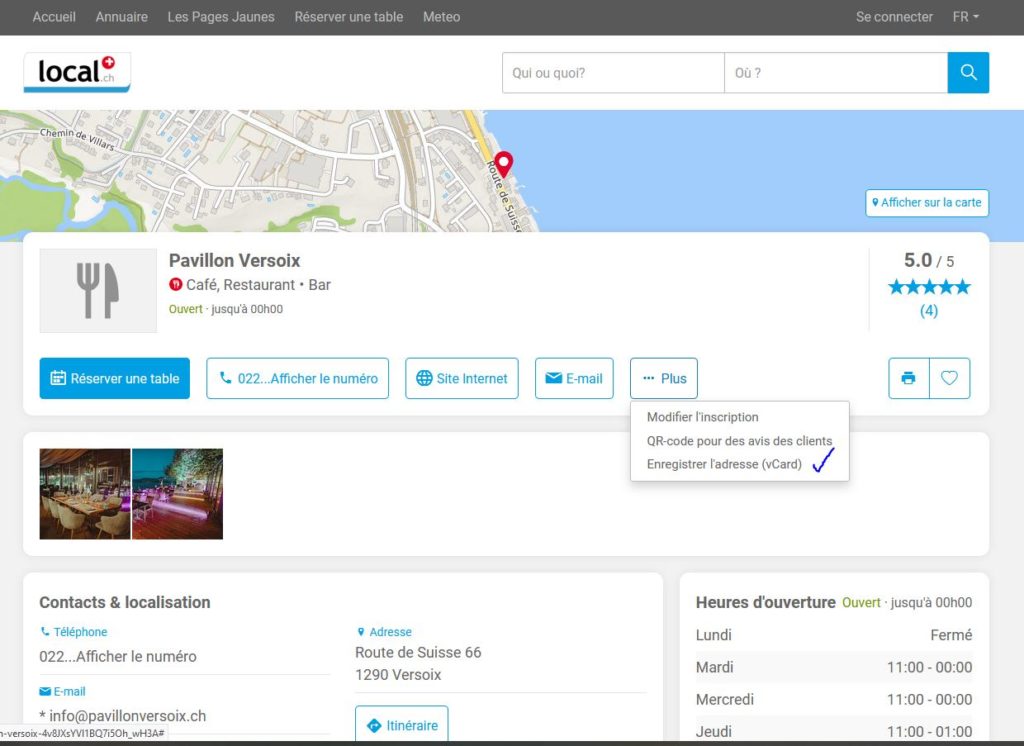
Task: Click the Contacts & localisation heading
Action: tap(125, 602)
